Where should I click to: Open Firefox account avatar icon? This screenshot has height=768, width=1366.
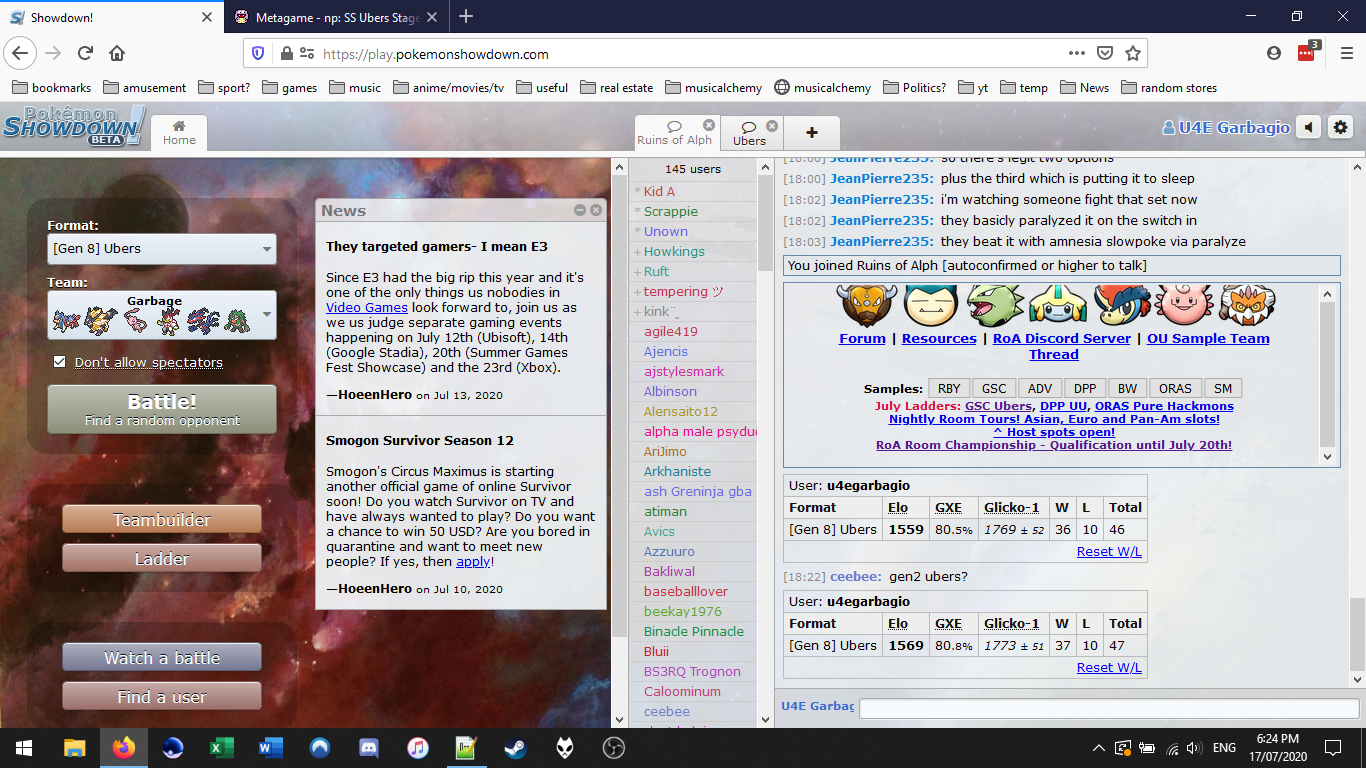point(1273,54)
